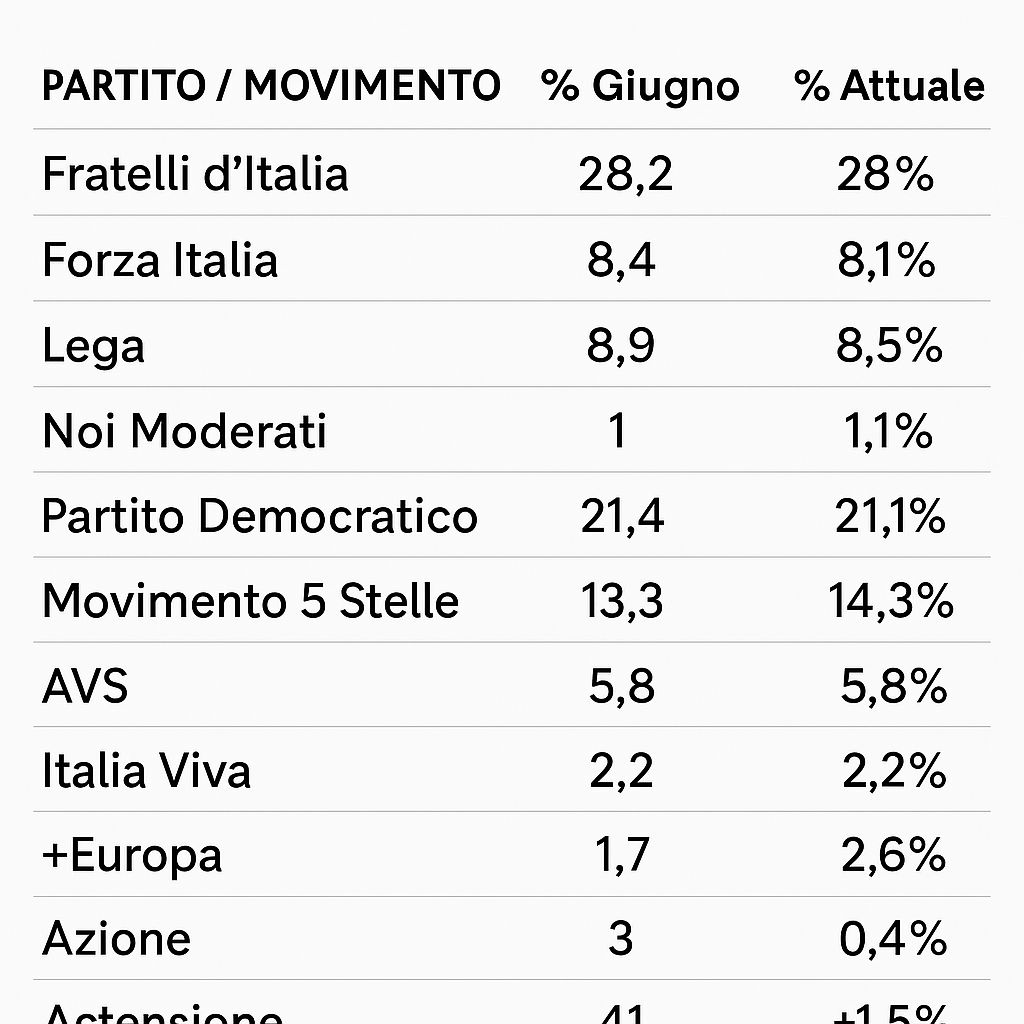Image resolution: width=1024 pixels, height=1024 pixels.
Task: Select Movimento 5 Stelle's 14,3% current value
Action: pyautogui.click(x=890, y=601)
